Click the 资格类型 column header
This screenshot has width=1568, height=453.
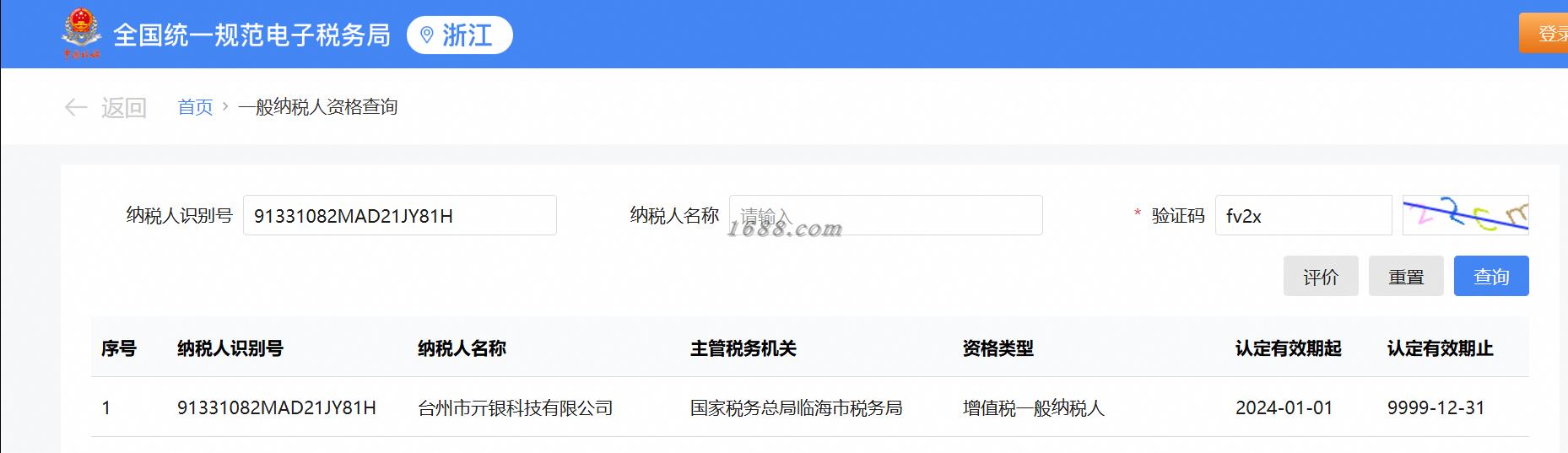998,348
